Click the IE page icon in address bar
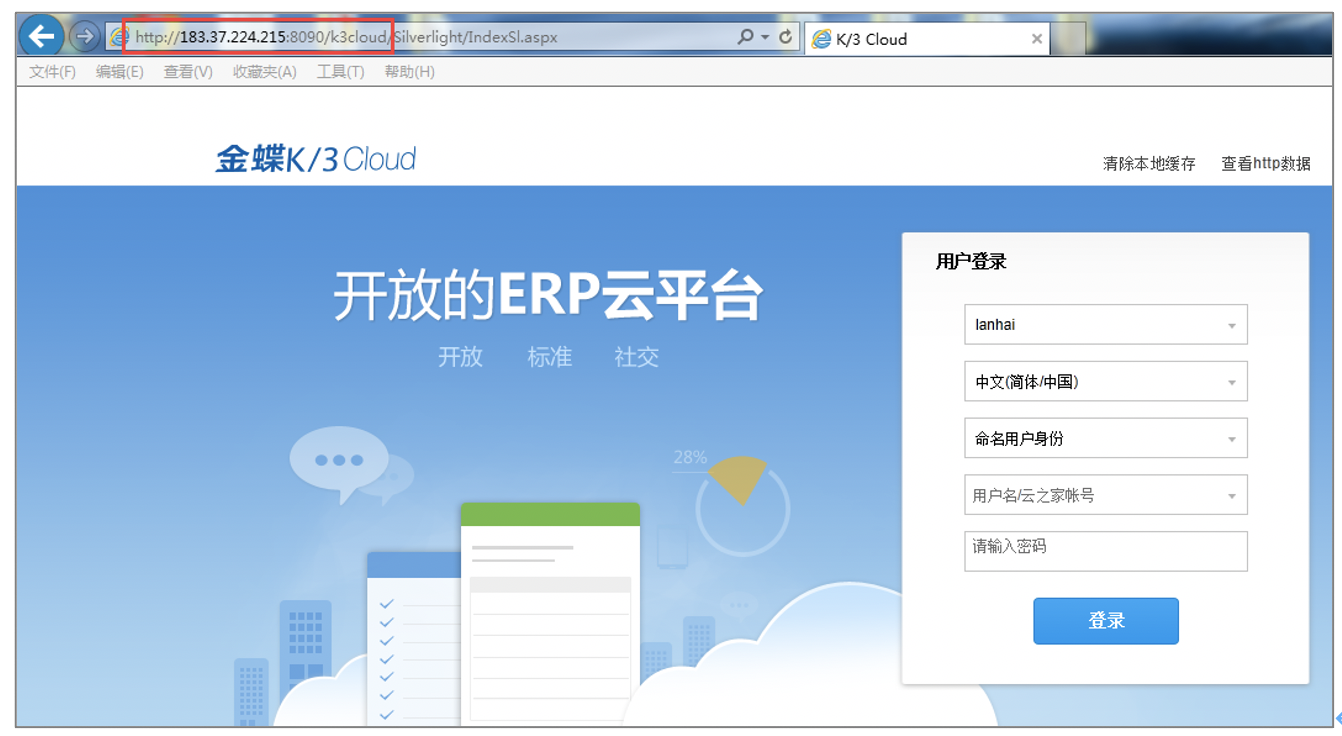This screenshot has width=1342, height=736. pyautogui.click(x=120, y=37)
